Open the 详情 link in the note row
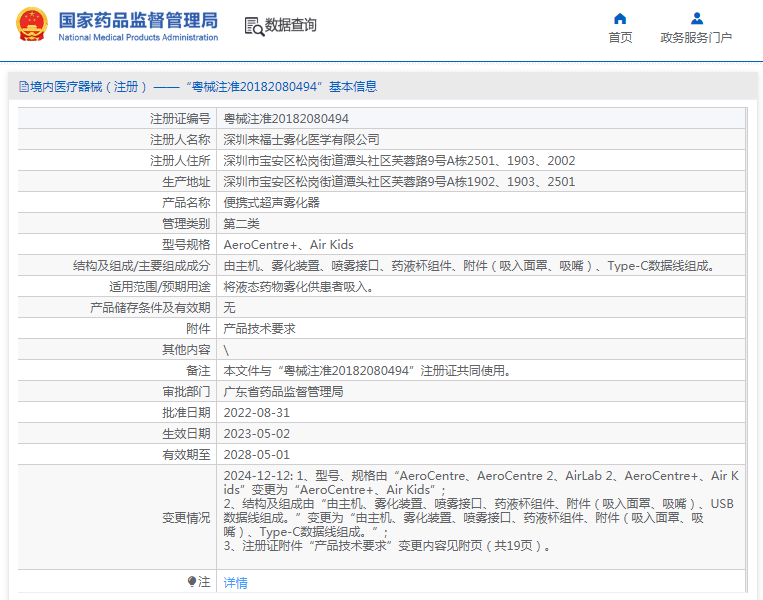The image size is (763, 600). tap(235, 583)
